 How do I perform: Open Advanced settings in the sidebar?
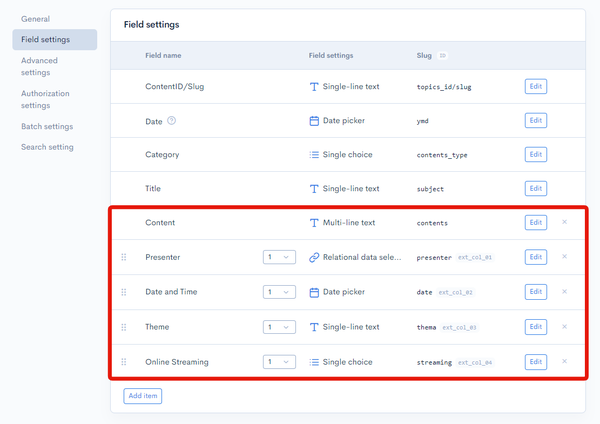pyautogui.click(x=39, y=66)
